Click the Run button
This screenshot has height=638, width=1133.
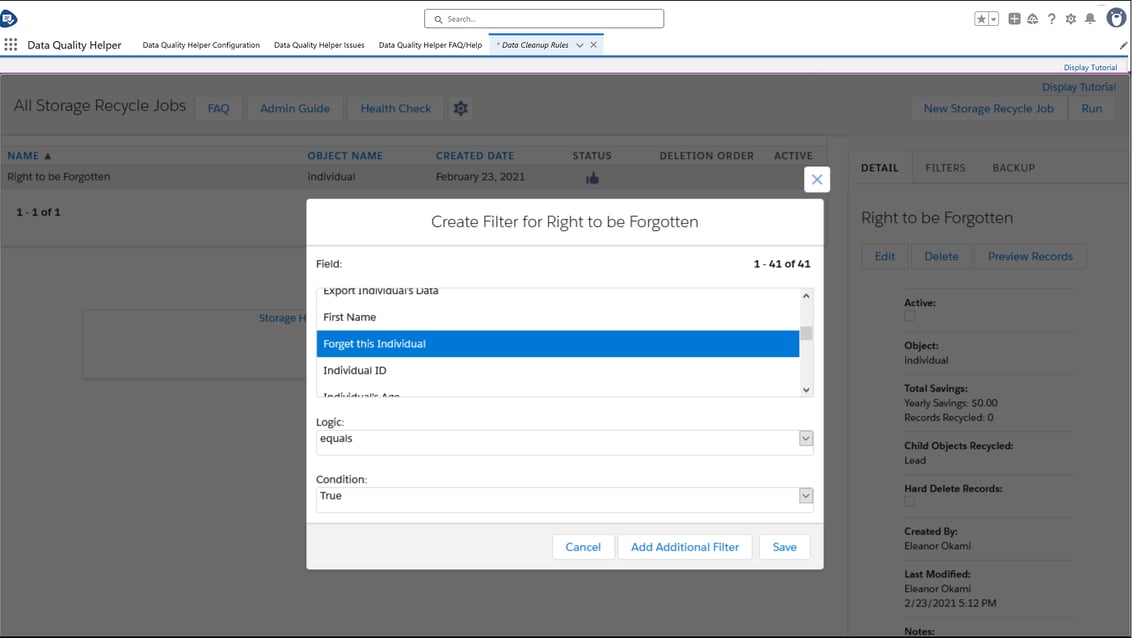(1092, 108)
